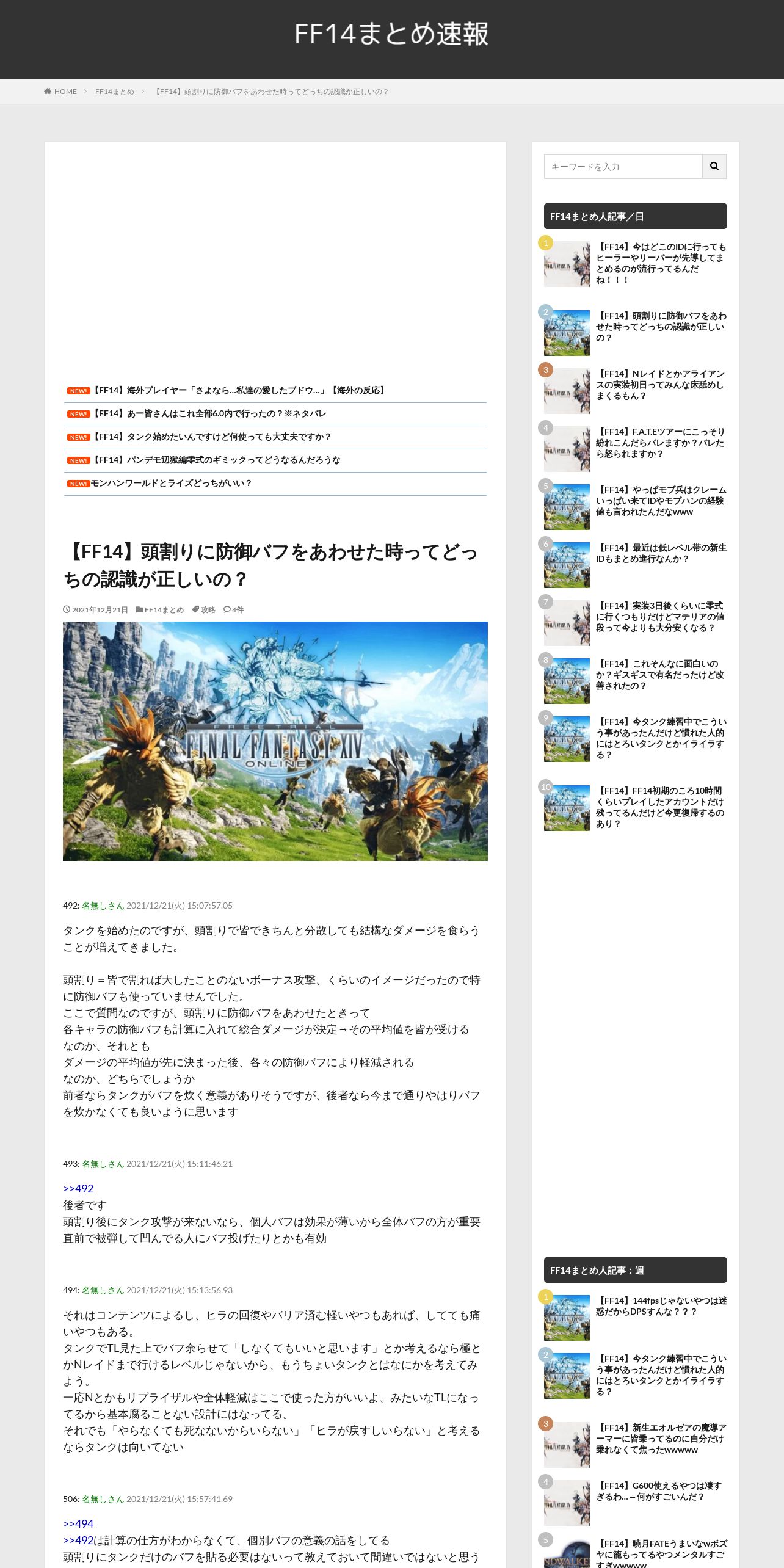Open daily rank 5 やっぱモブ兵はクレーム article
784x1568 pixels.
tap(661, 501)
